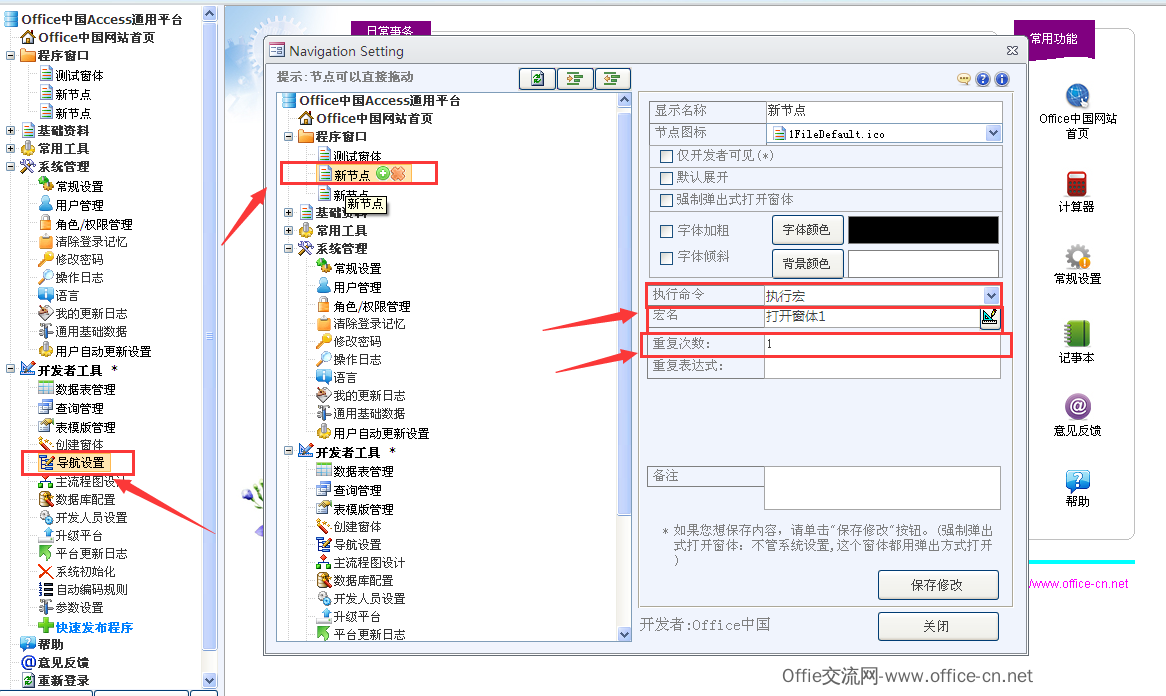Click the 关闭 button
The height and width of the screenshot is (696, 1166).
(x=938, y=626)
